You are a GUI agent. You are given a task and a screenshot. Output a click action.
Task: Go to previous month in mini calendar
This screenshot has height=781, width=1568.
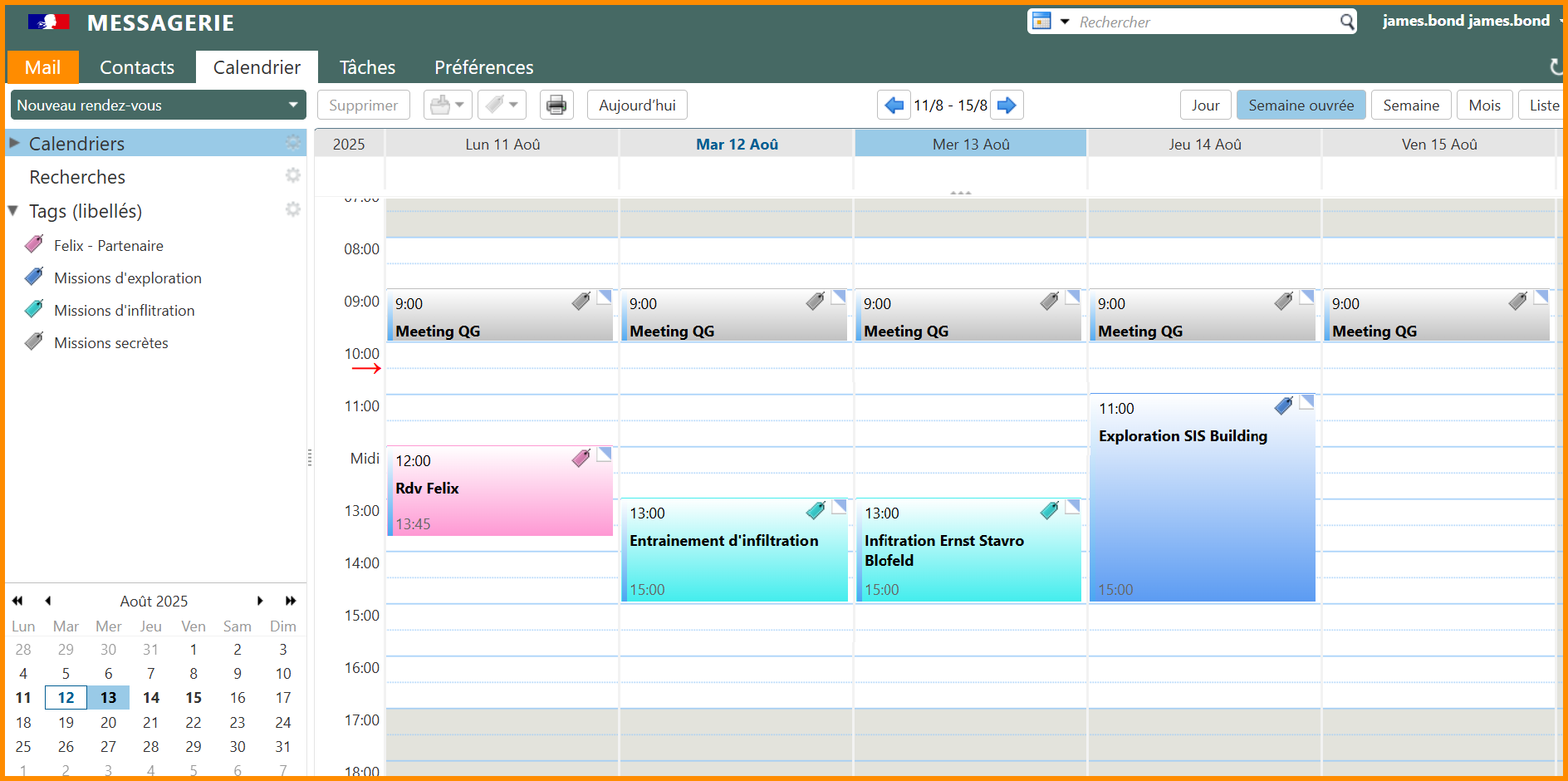tap(48, 601)
